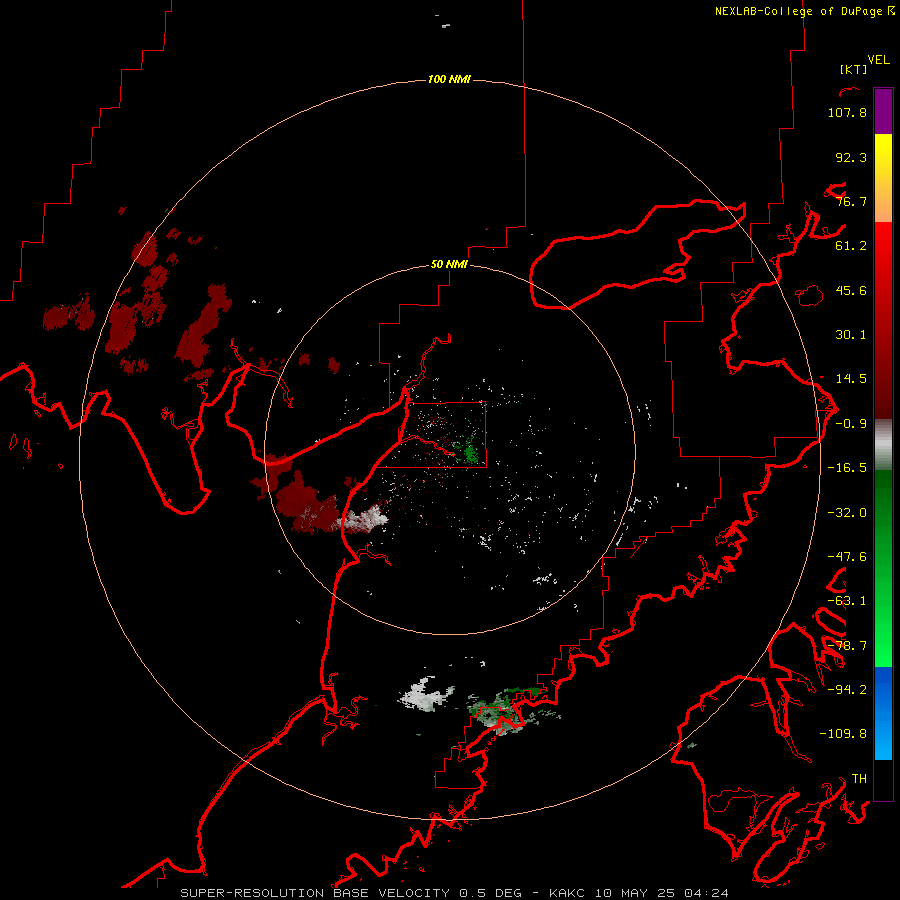This screenshot has height=900, width=900.
Task: Click the 14.5 velocity scale value
Action: tap(851, 379)
